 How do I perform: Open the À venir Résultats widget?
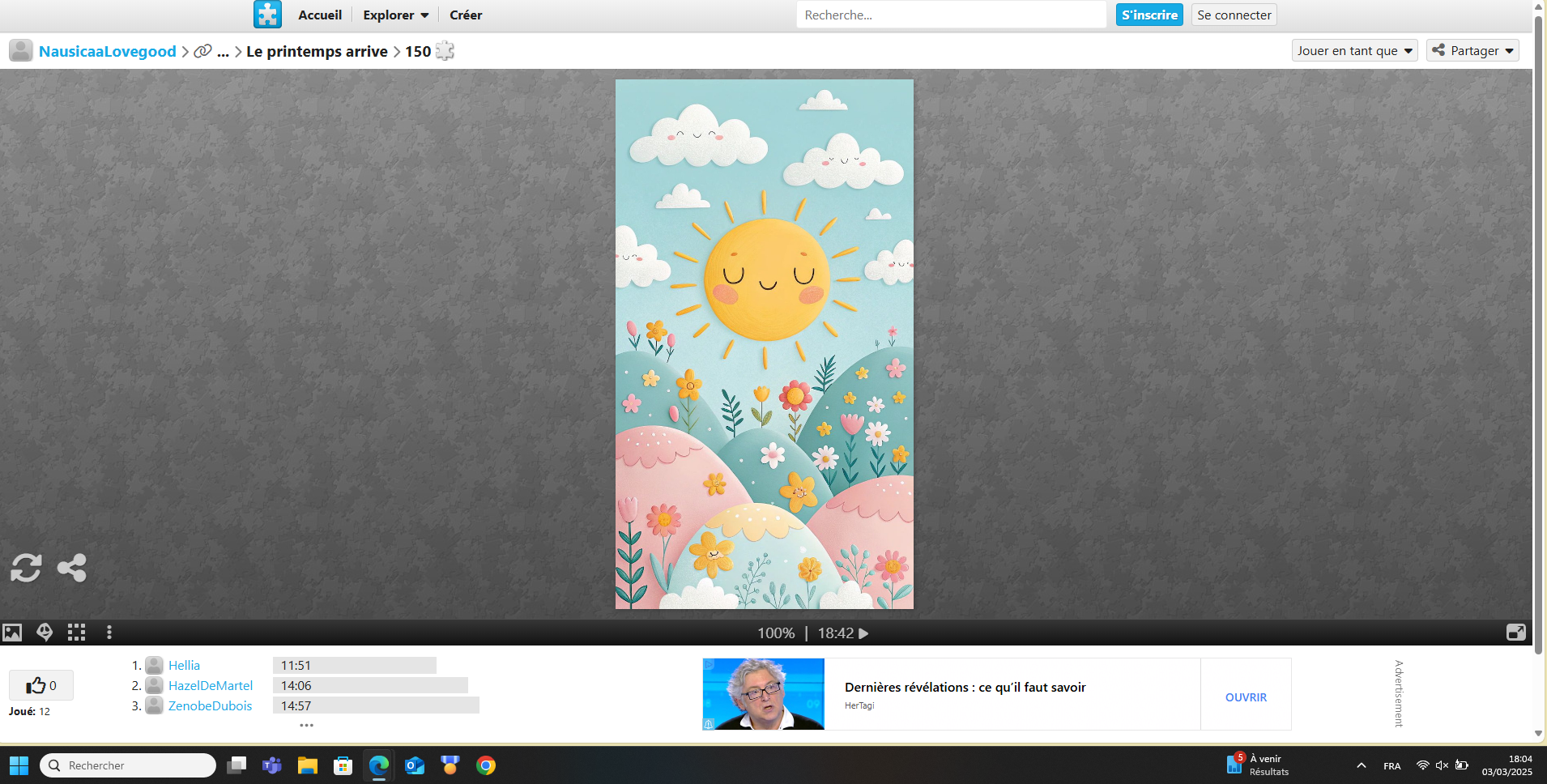[x=1258, y=765]
